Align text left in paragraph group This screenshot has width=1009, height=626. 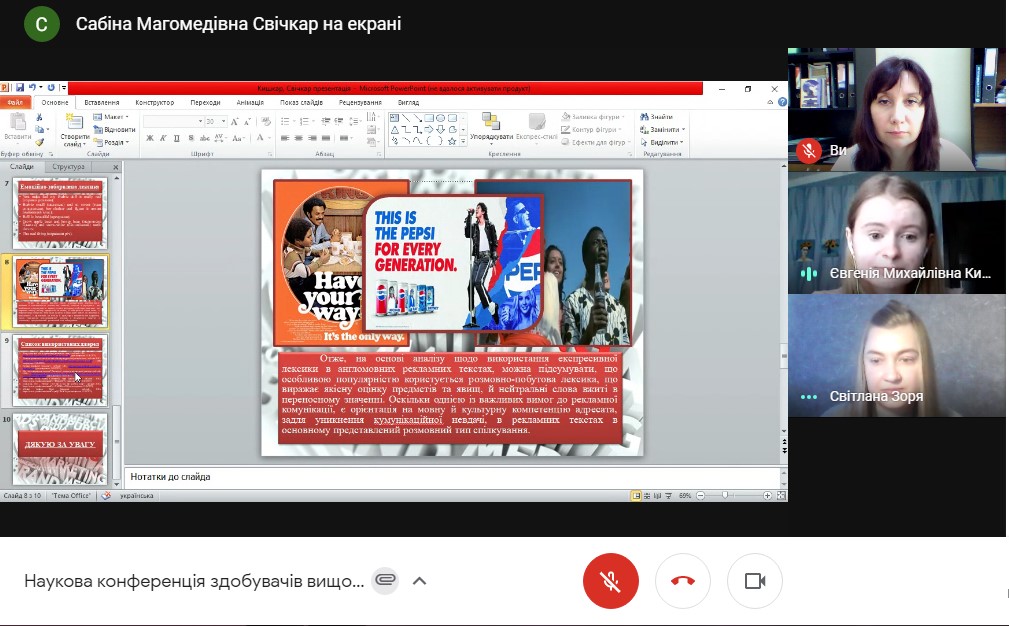tap(284, 138)
